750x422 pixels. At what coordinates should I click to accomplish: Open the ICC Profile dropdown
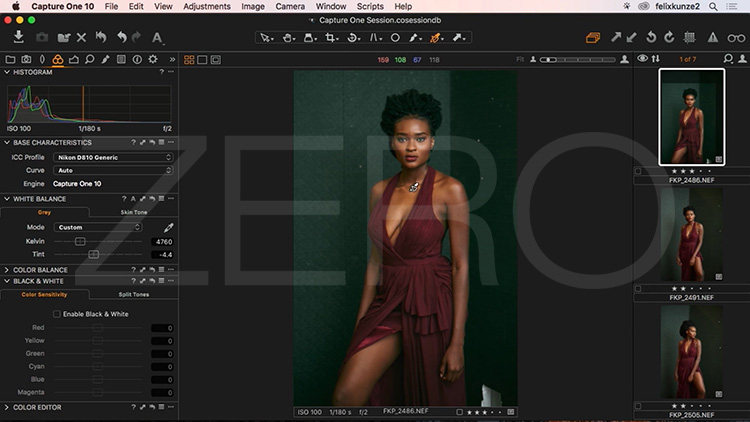112,157
